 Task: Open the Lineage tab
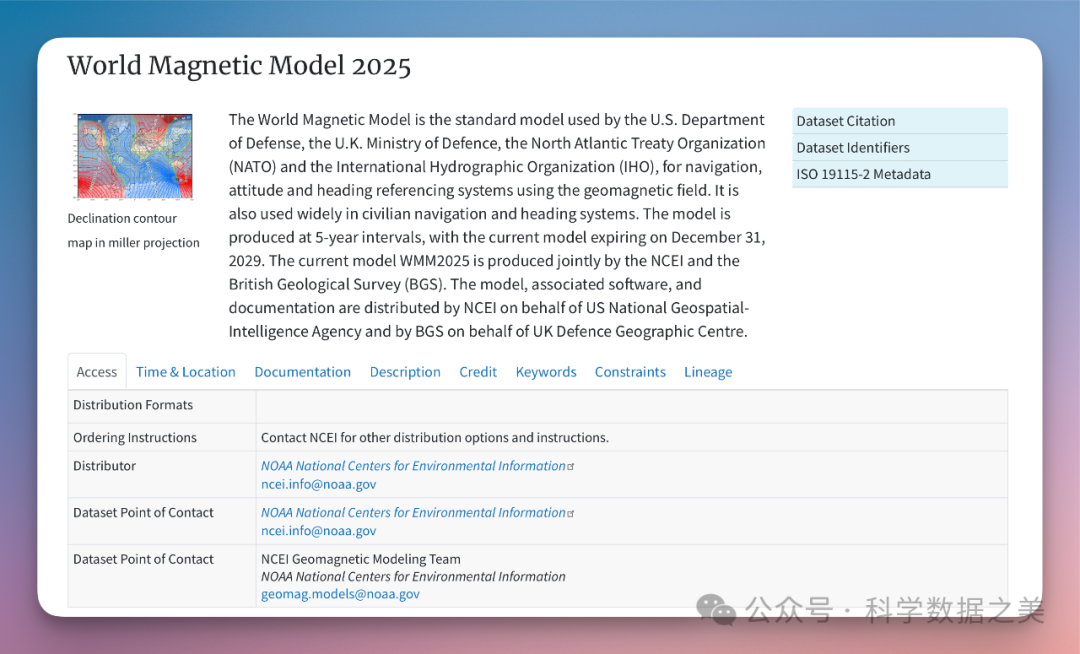pos(708,372)
